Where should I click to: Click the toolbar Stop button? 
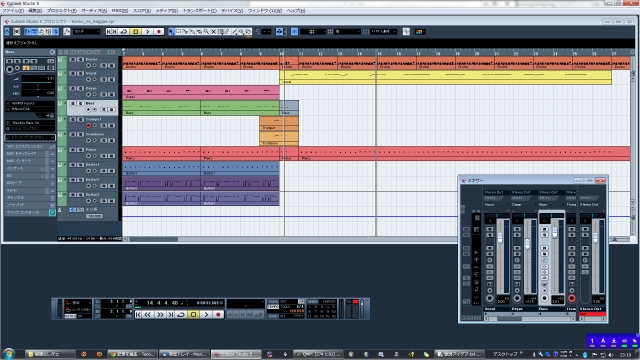pos(136,31)
